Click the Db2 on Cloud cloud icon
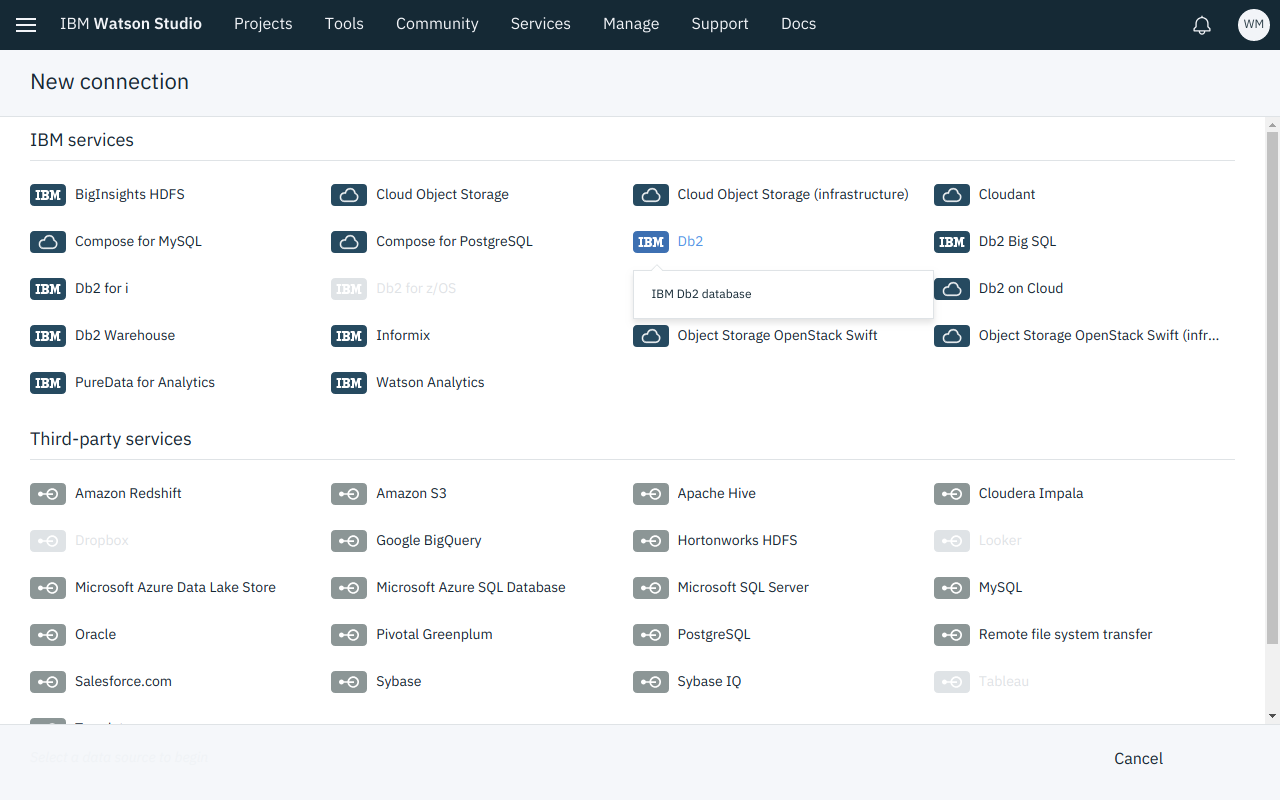The image size is (1280, 800). (952, 289)
